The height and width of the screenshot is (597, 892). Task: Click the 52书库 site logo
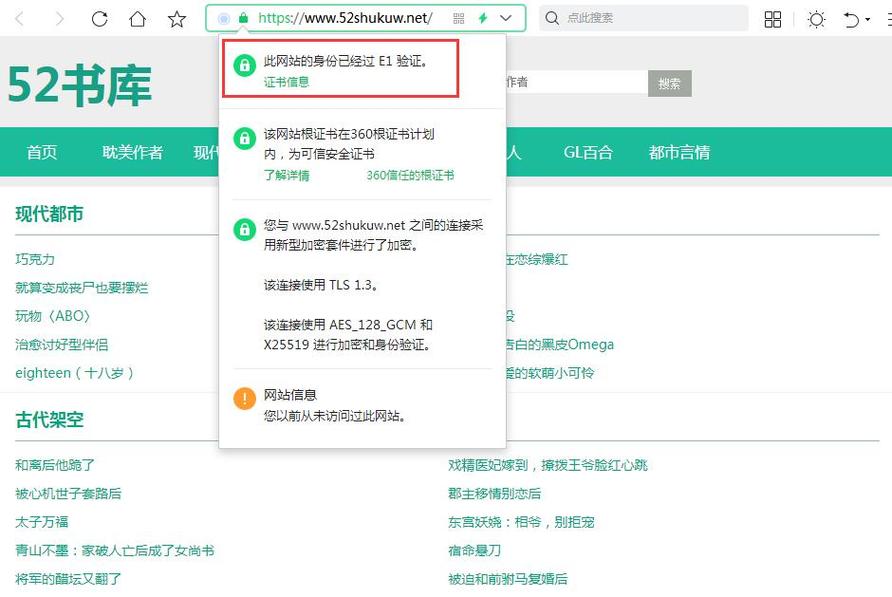pos(80,85)
